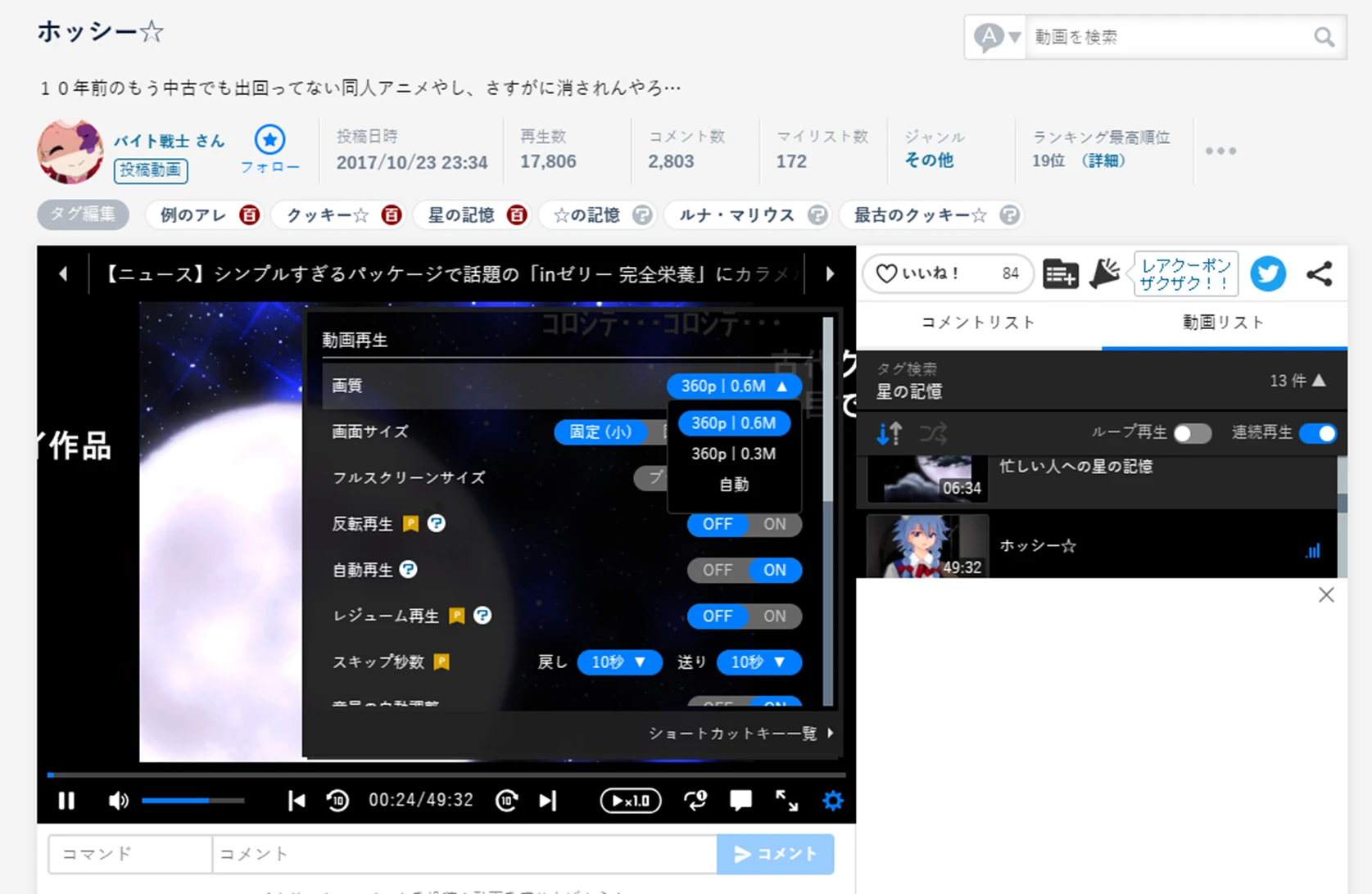Click the いいね！ heart button
Image resolution: width=1372 pixels, height=894 pixels.
[x=947, y=273]
